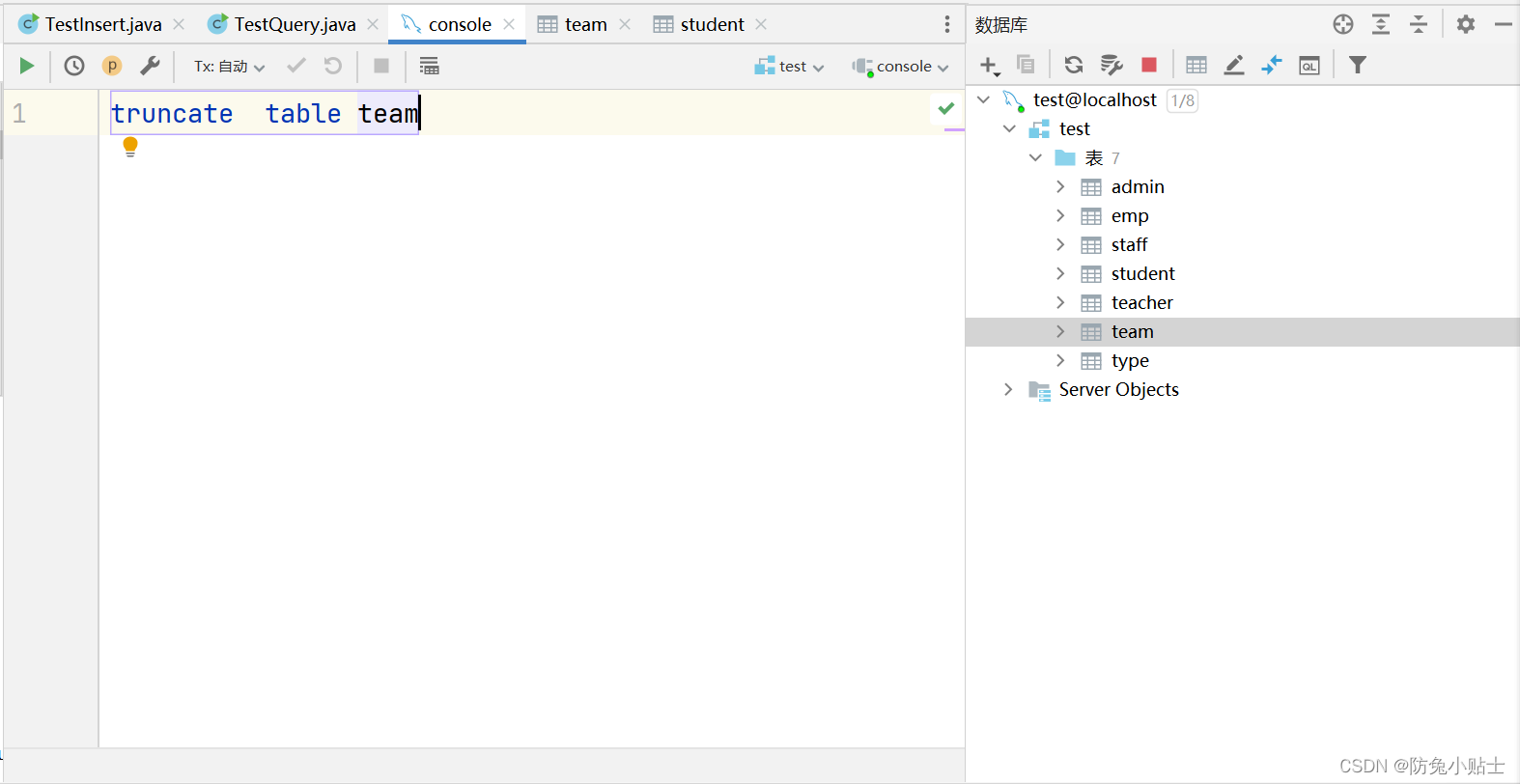Click the locate target crosshair icon
Image resolution: width=1520 pixels, height=784 pixels.
point(1343,24)
